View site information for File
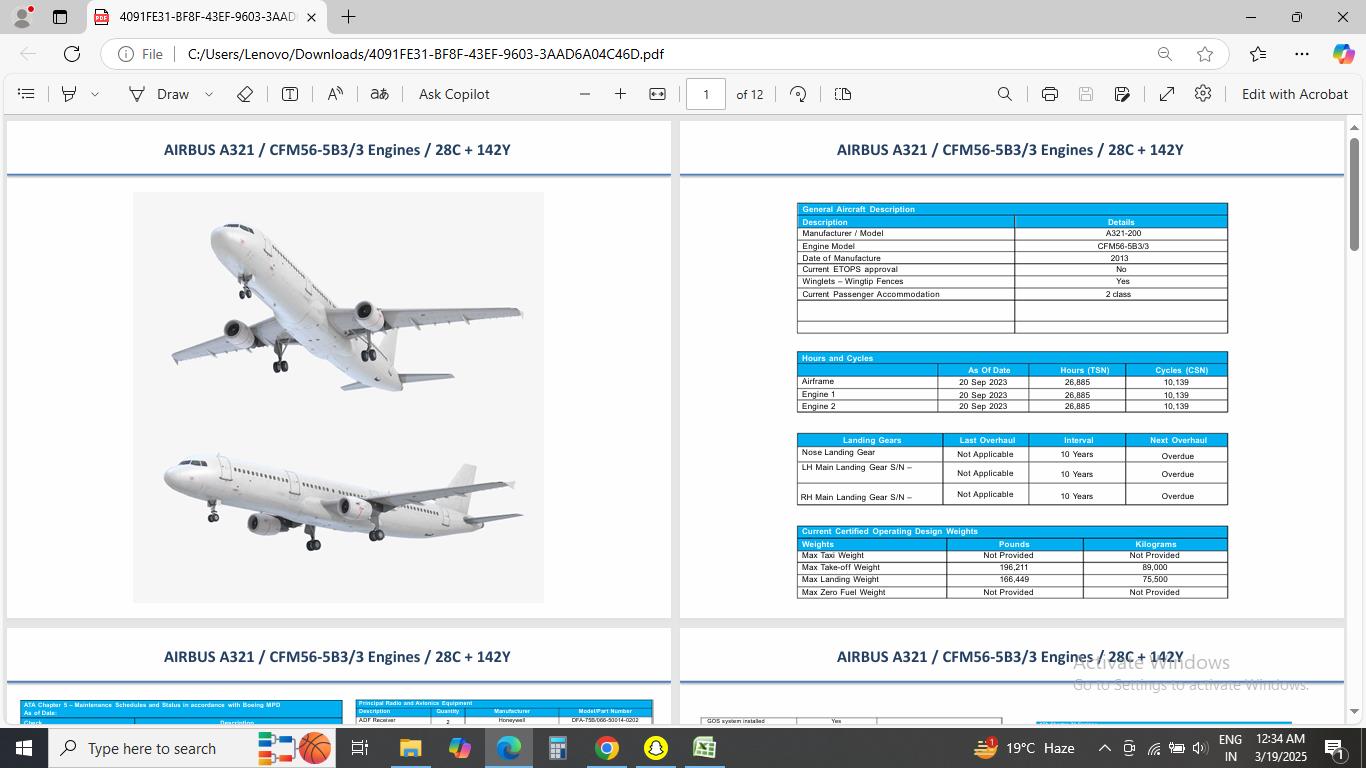Image resolution: width=1366 pixels, height=768 pixels. [140, 54]
